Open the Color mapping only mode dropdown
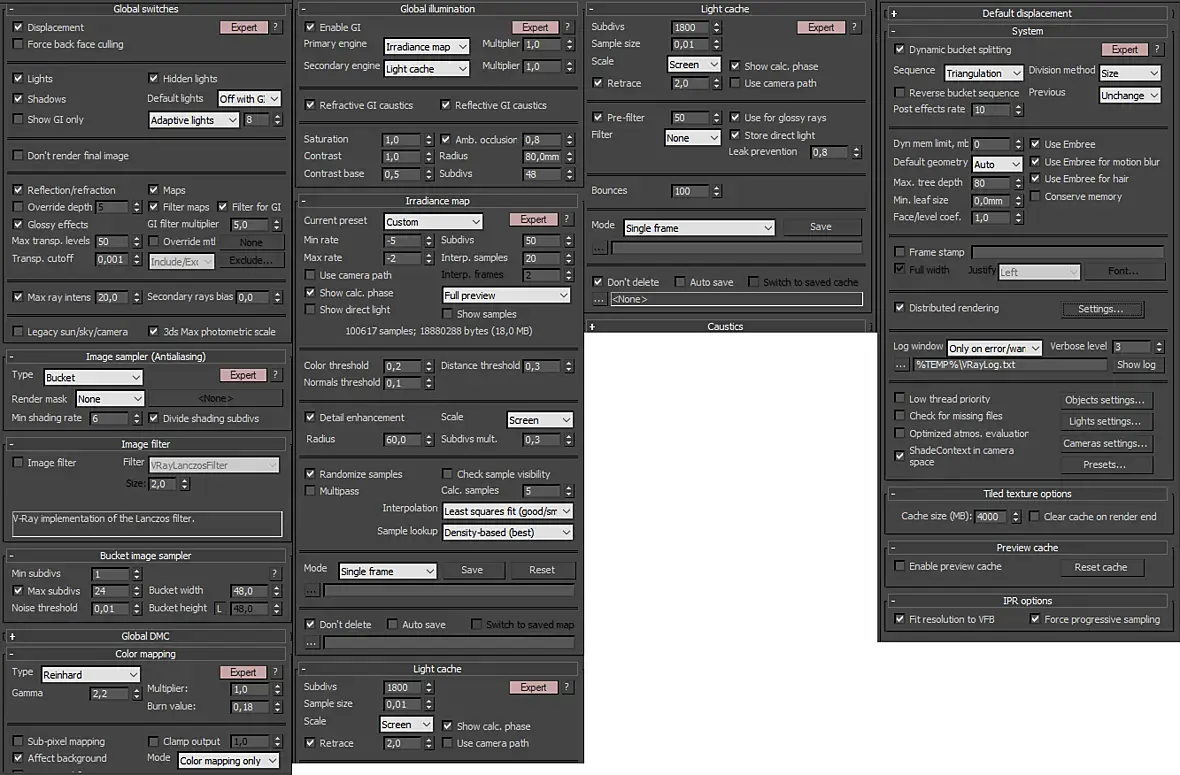Image resolution: width=1180 pixels, height=775 pixels. [x=228, y=761]
